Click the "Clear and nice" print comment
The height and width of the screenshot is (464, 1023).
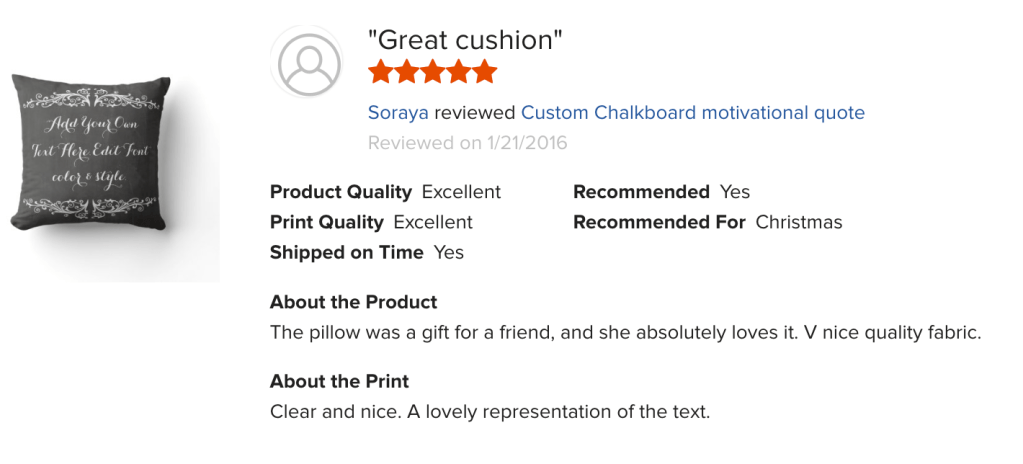pyautogui.click(x=489, y=411)
